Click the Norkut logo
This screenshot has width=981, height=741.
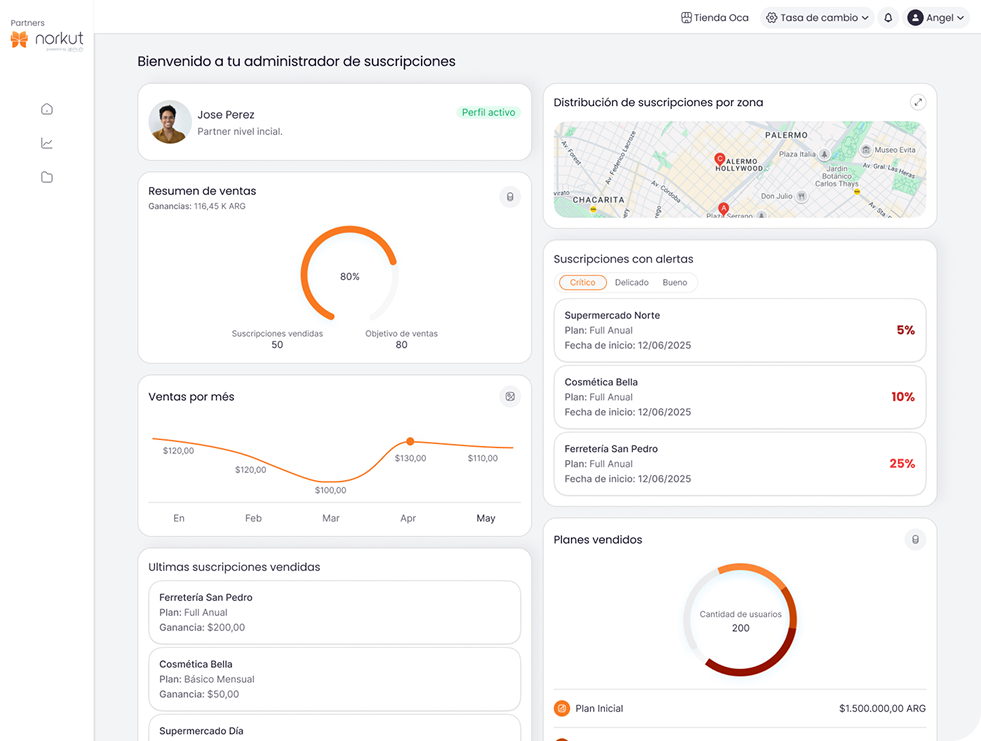tap(47, 39)
